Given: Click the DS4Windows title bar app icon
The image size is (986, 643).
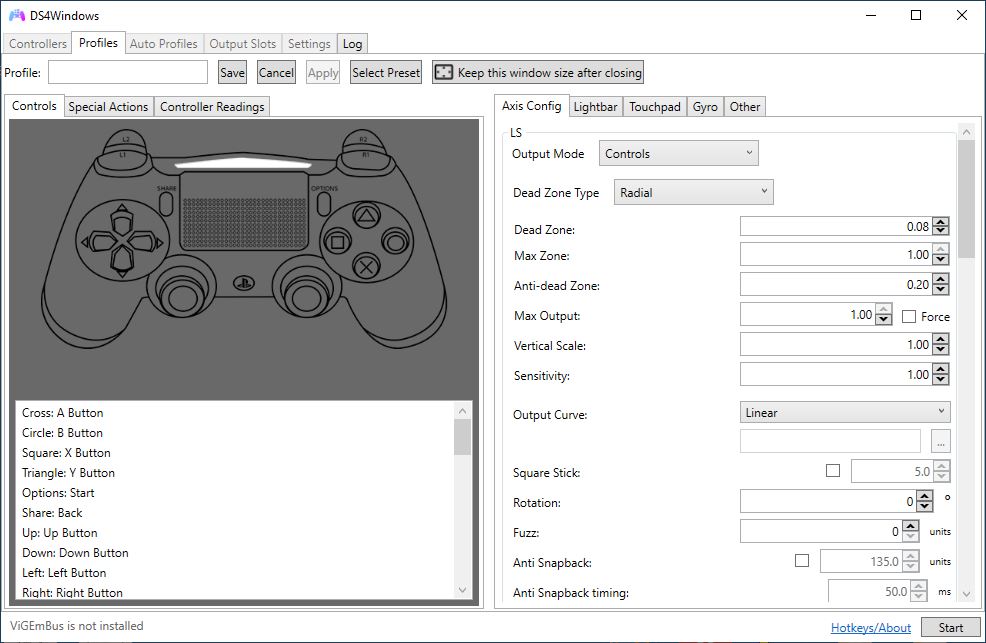Looking at the screenshot, I should [17, 15].
